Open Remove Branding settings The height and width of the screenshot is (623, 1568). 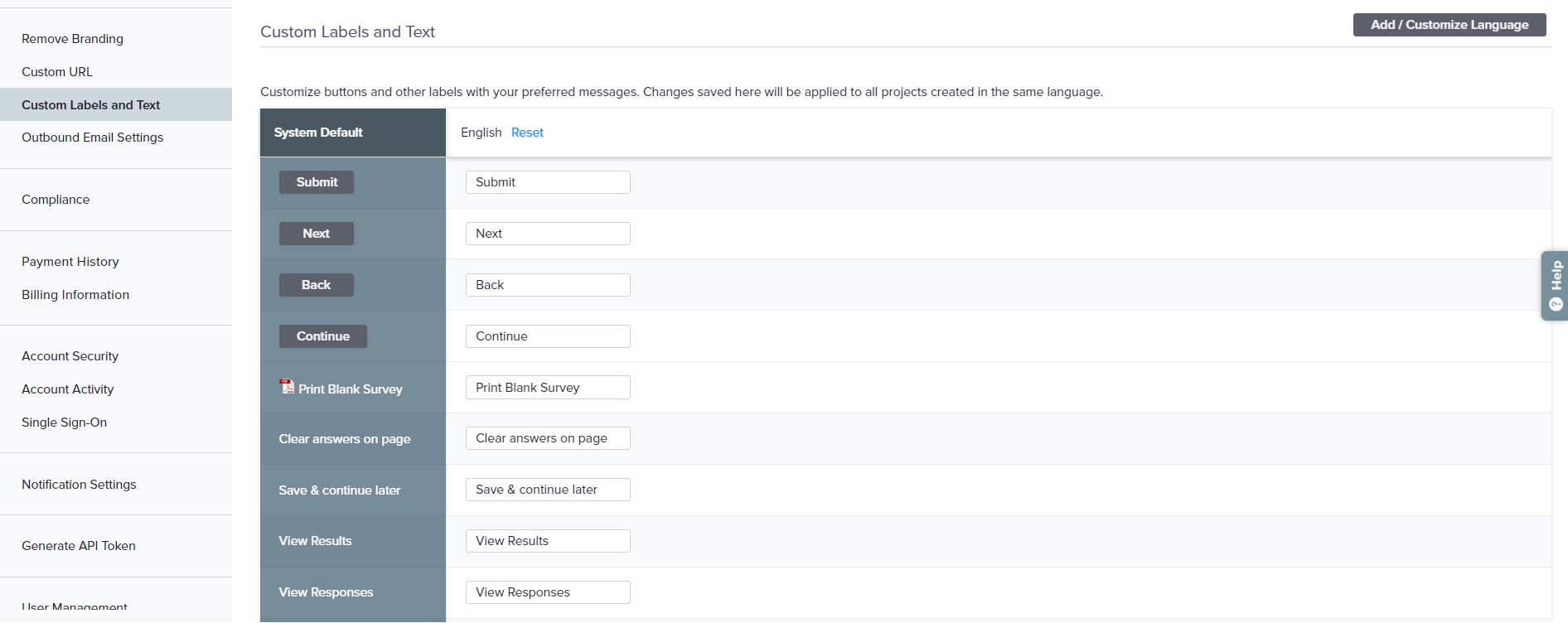(72, 39)
